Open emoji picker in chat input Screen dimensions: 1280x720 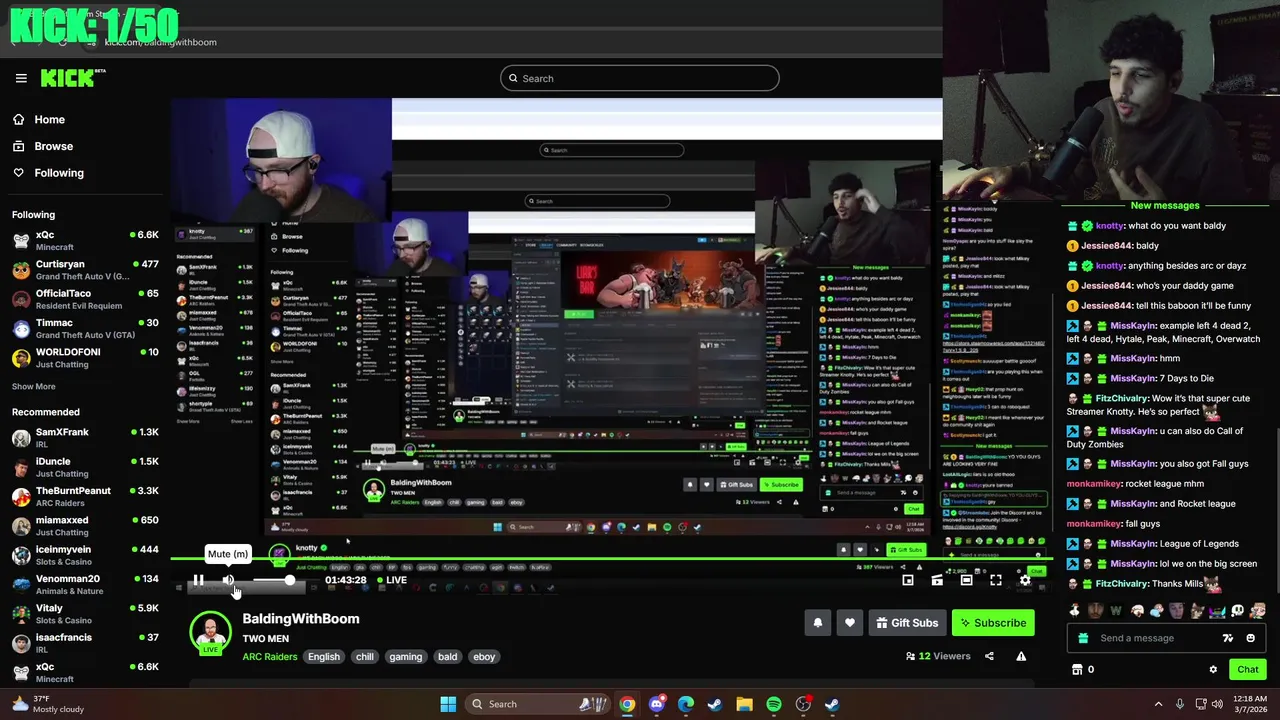click(1251, 638)
